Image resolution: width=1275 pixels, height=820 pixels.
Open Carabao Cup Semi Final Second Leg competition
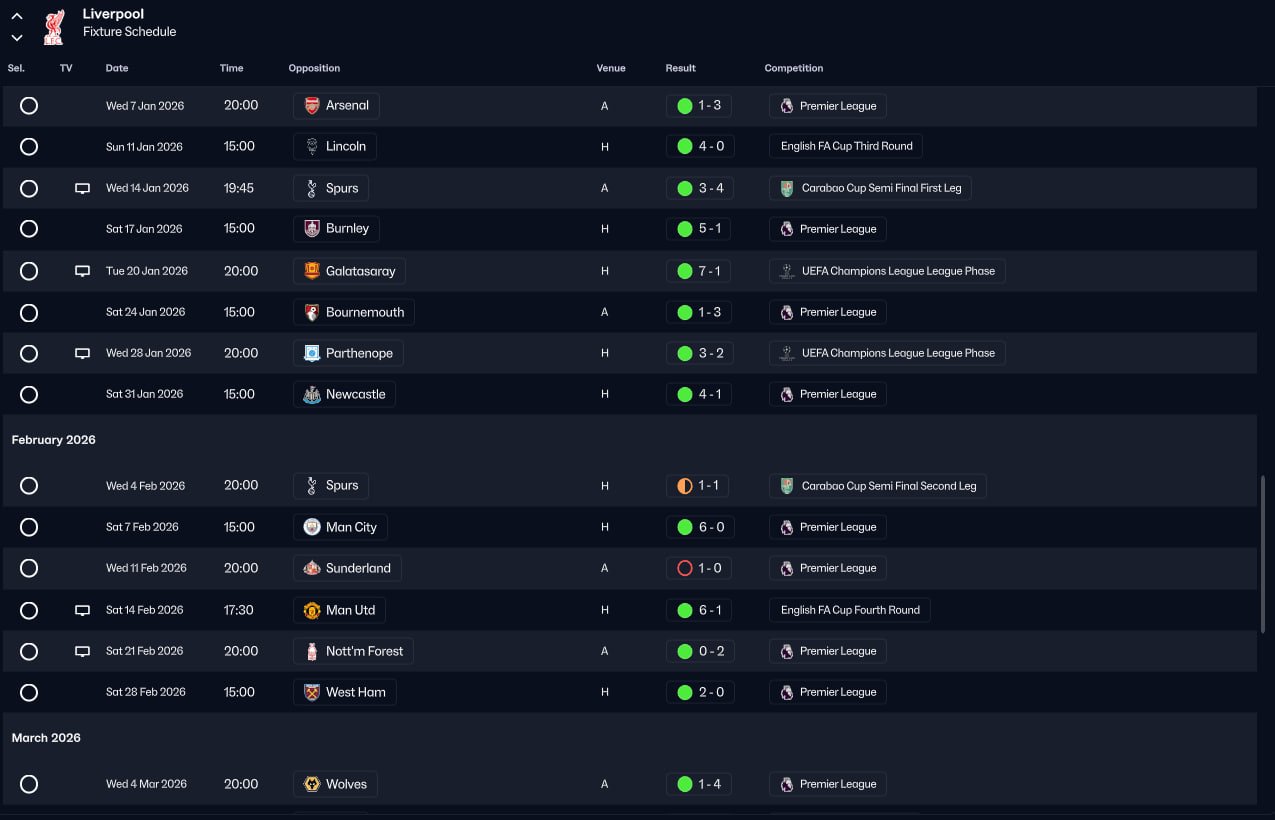[878, 486]
